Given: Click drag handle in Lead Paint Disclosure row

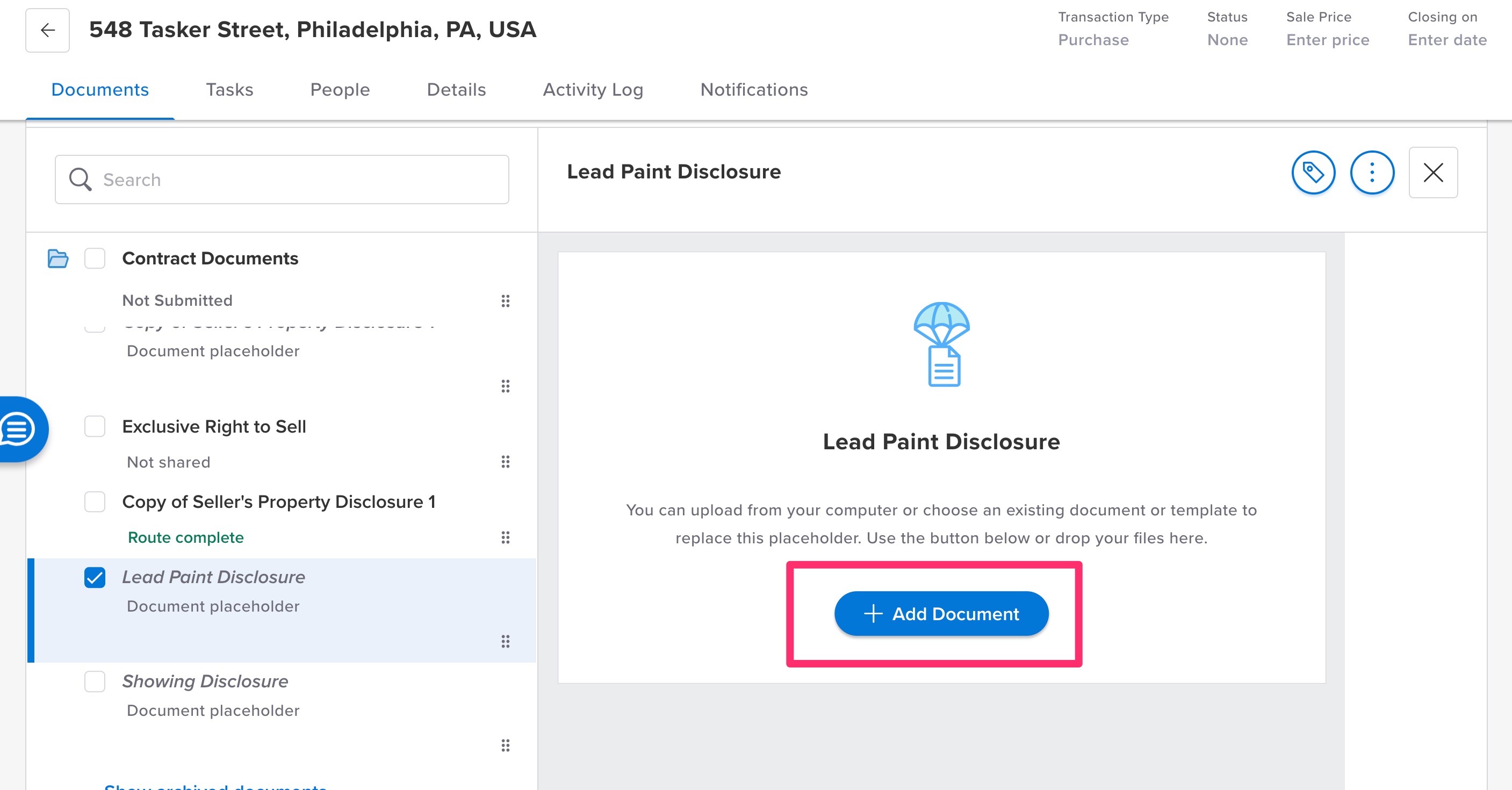Looking at the screenshot, I should click(x=505, y=641).
